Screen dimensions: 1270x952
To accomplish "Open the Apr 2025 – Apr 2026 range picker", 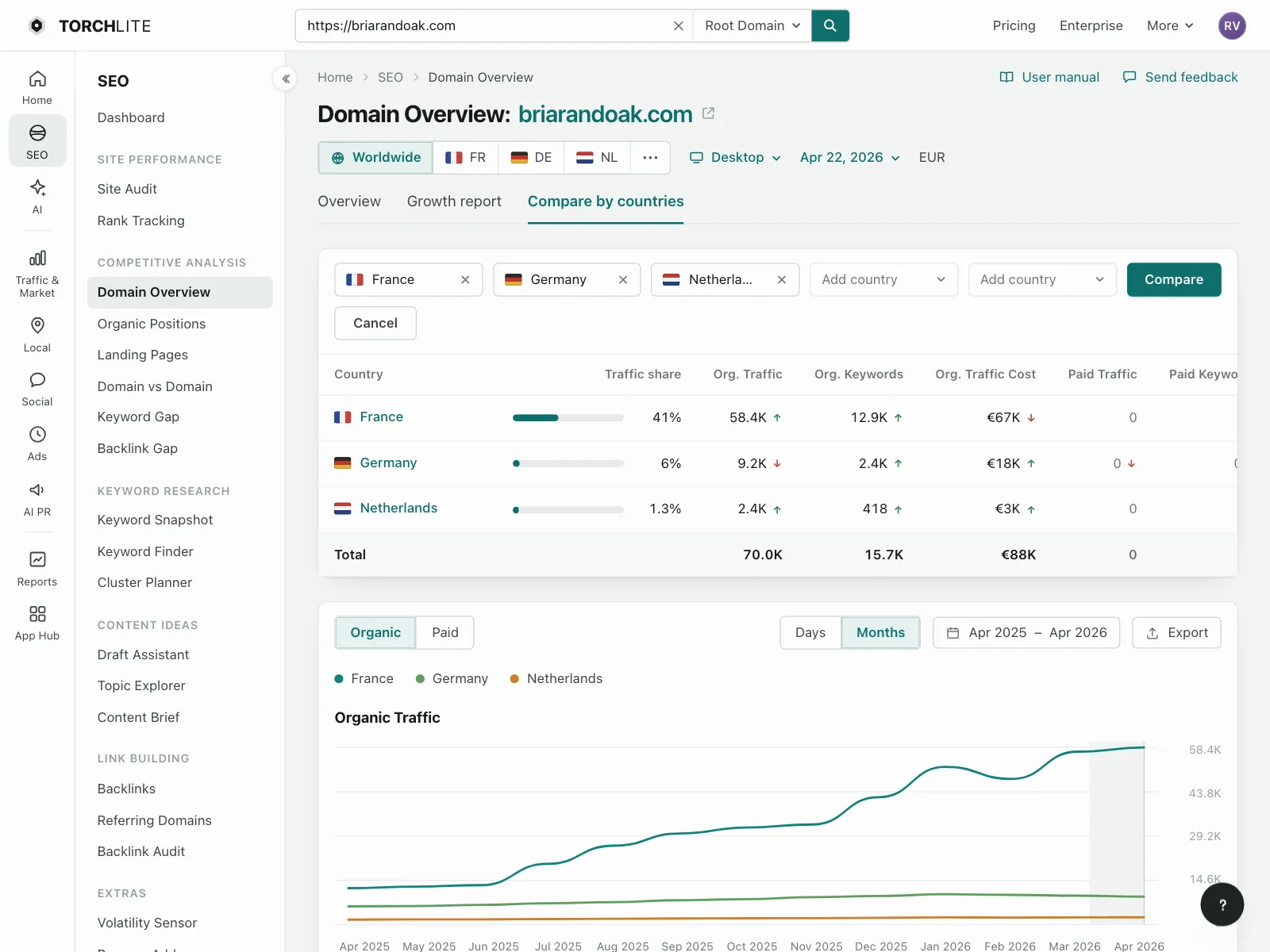I will 1026,632.
